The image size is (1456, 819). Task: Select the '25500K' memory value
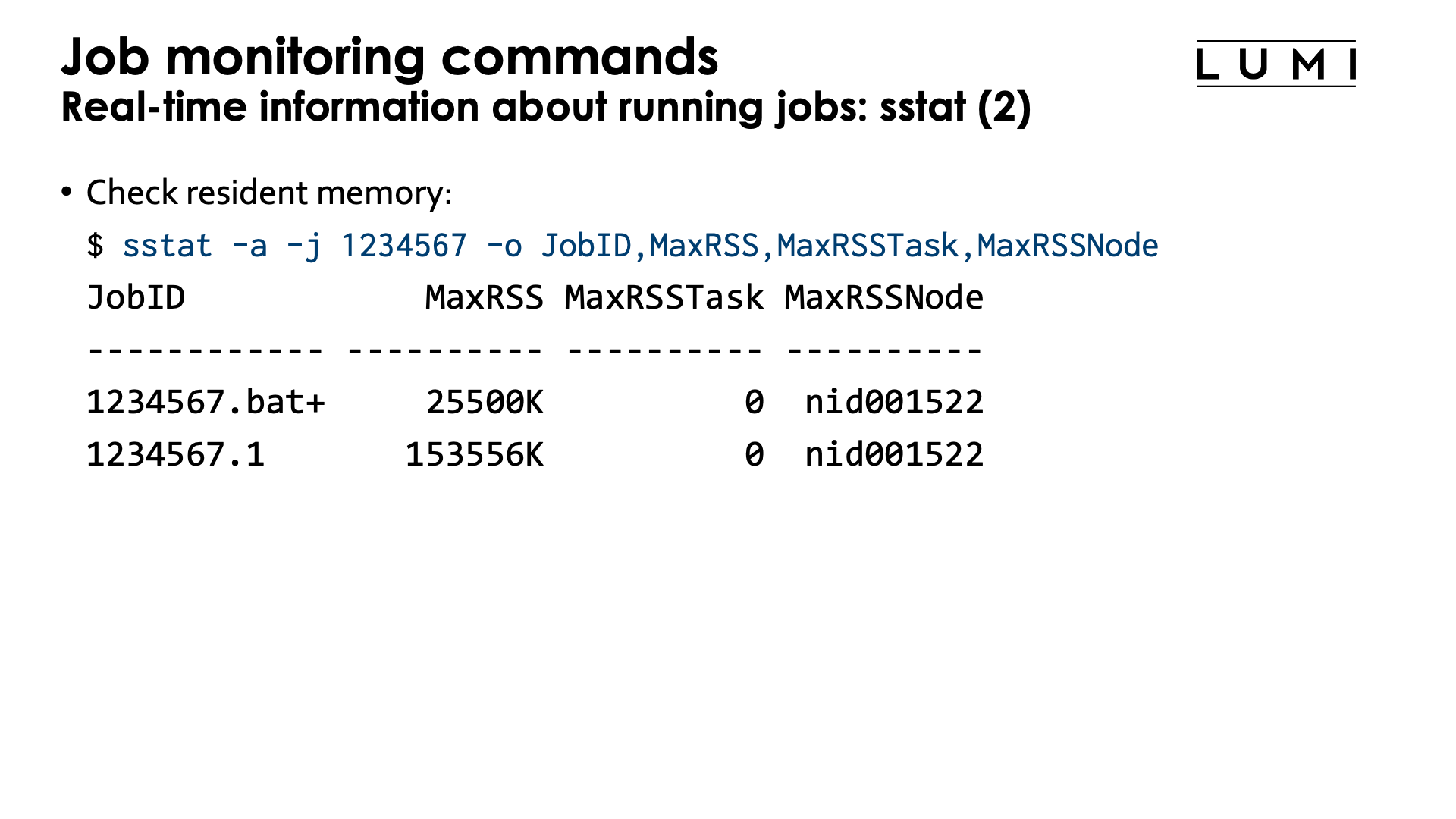click(x=485, y=401)
